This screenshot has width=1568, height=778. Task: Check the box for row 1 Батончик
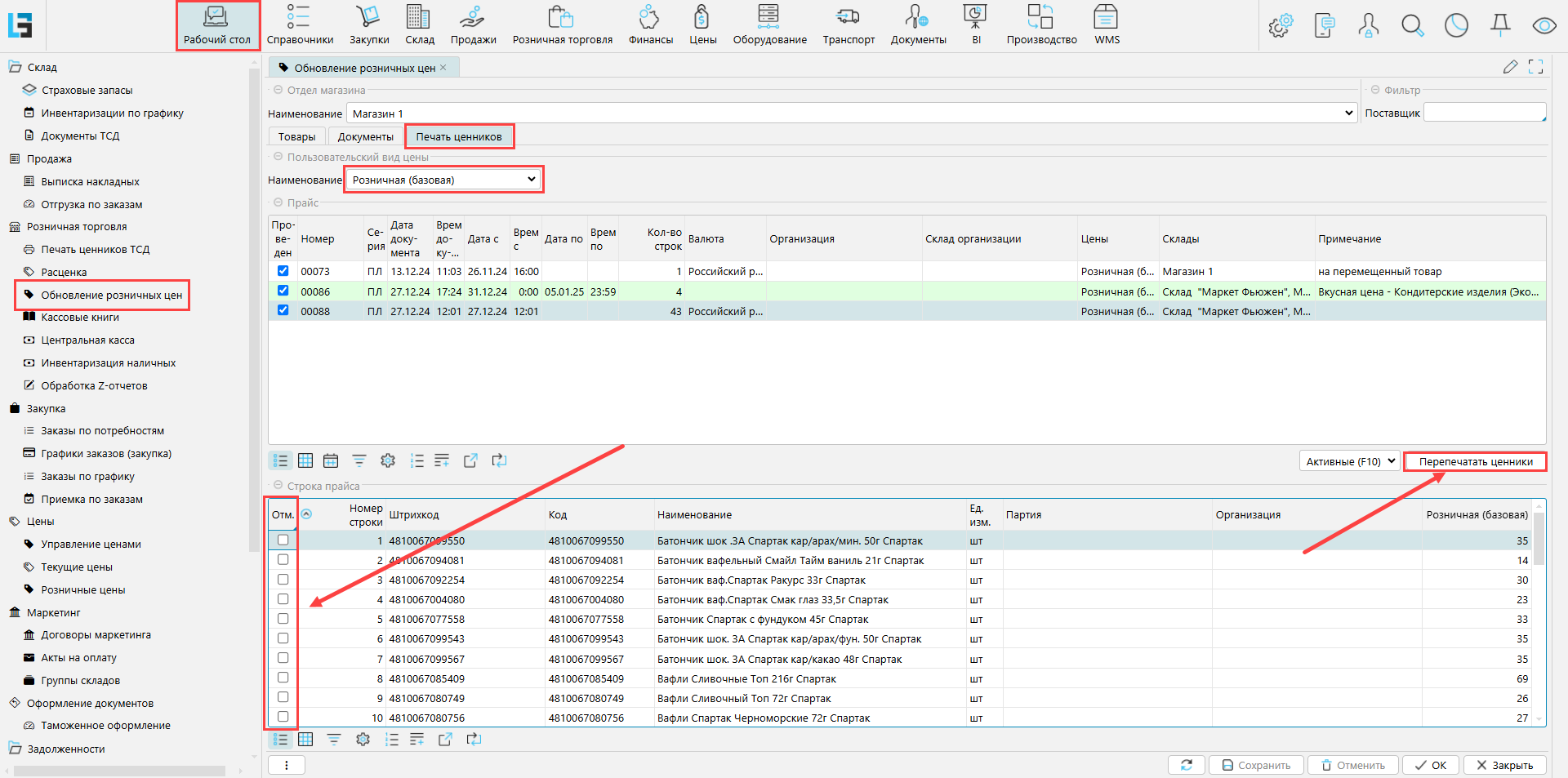tap(283, 540)
